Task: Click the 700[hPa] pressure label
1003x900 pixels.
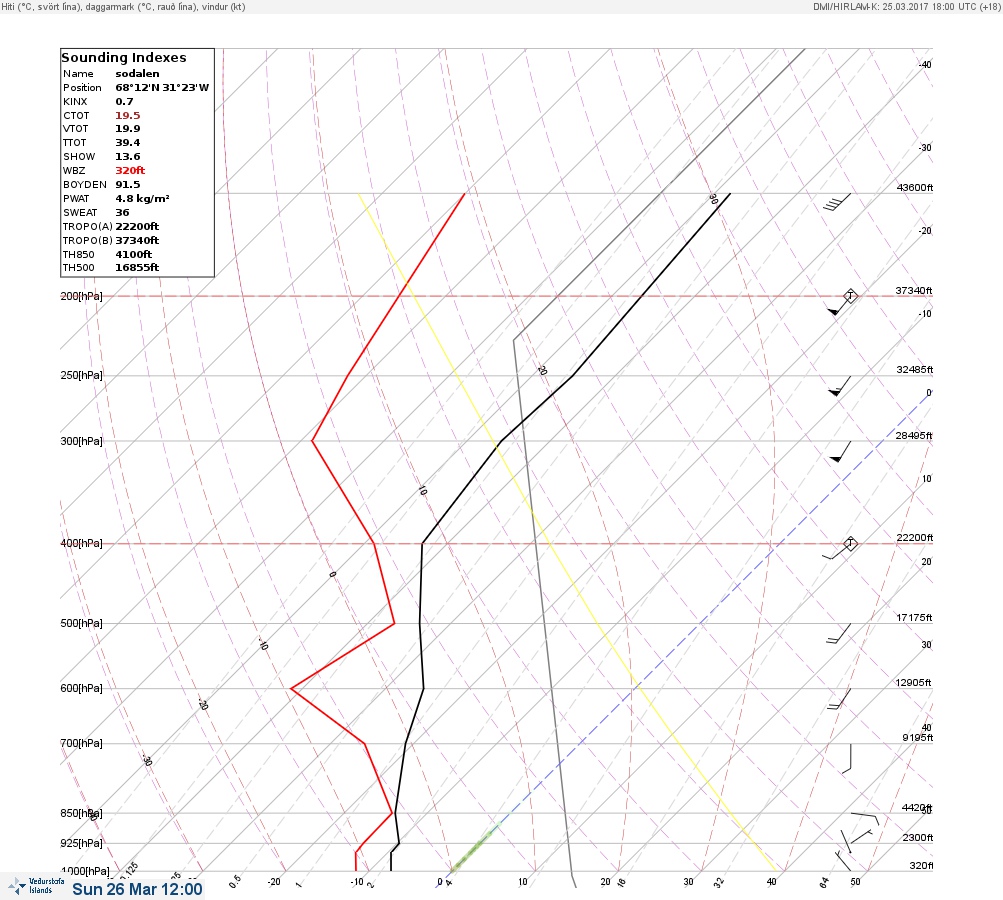Action: tap(81, 743)
